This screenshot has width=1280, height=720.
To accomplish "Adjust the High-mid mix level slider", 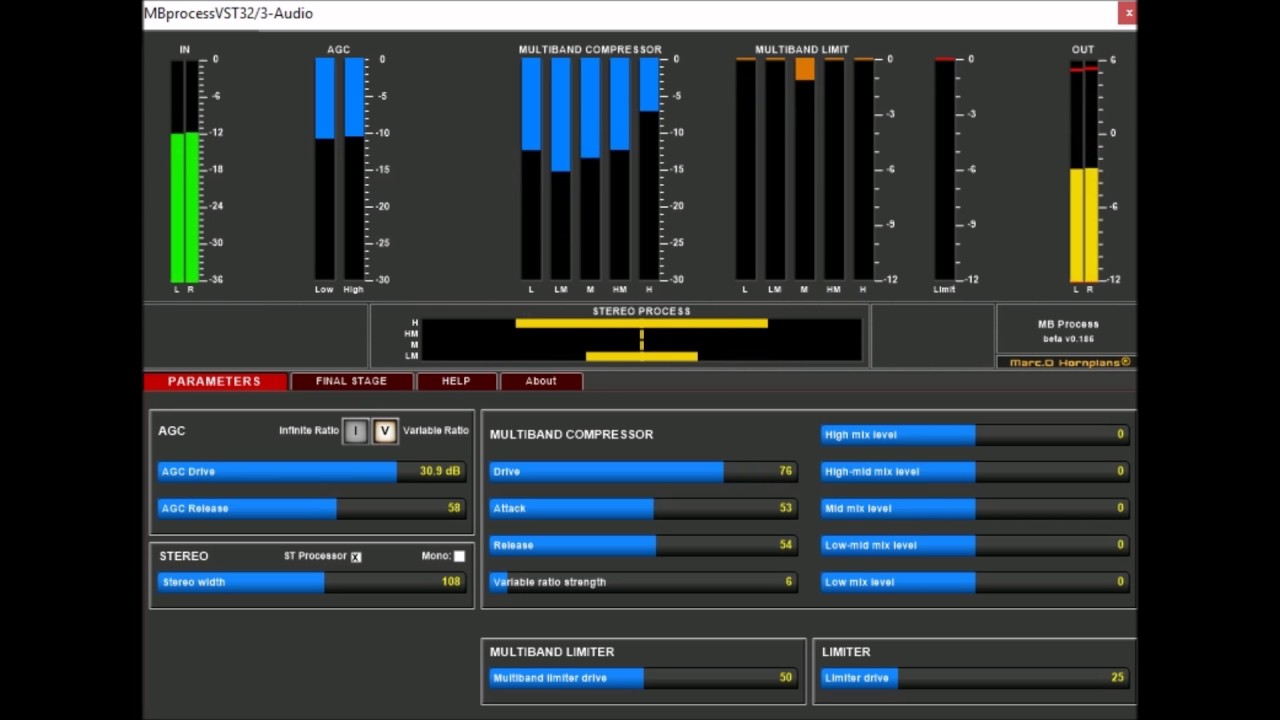I will [x=975, y=471].
